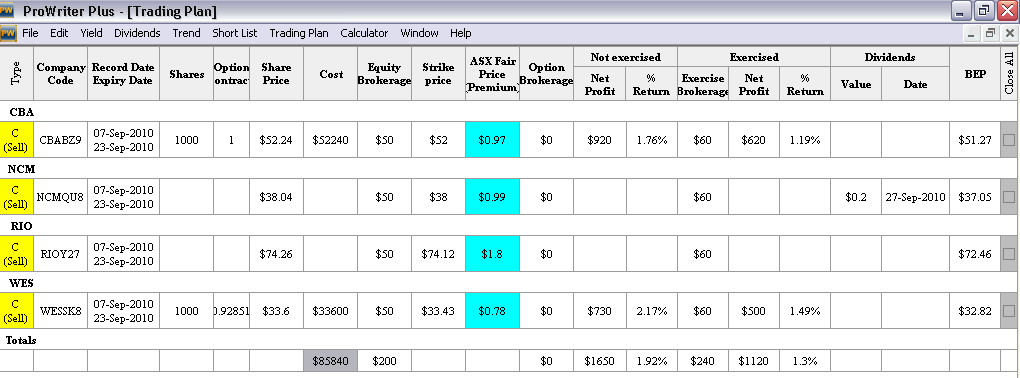Open the File menu
Screen dimensions: 1020x378
[x=31, y=33]
